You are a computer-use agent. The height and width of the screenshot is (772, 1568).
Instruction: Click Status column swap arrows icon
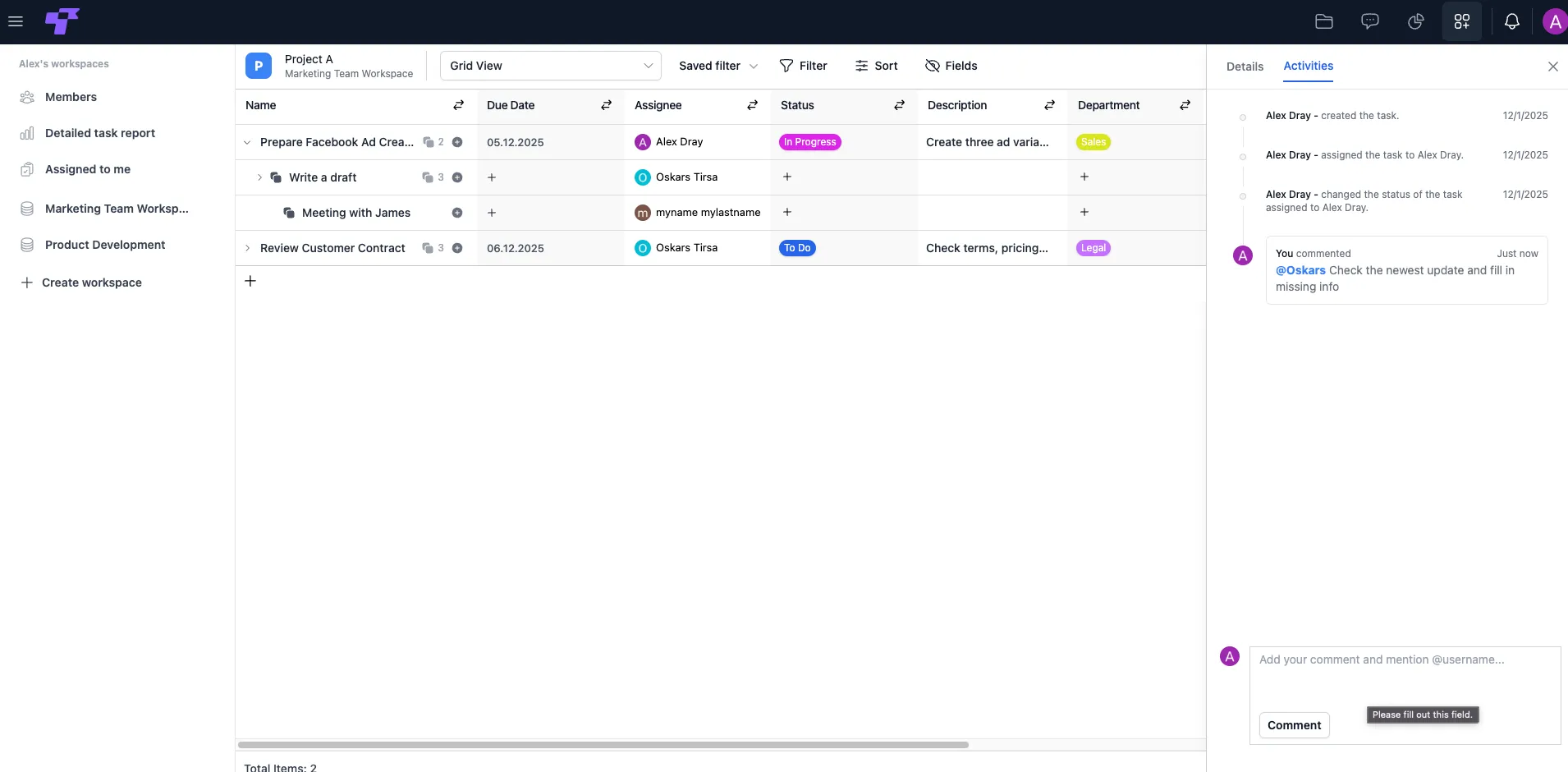[900, 105]
